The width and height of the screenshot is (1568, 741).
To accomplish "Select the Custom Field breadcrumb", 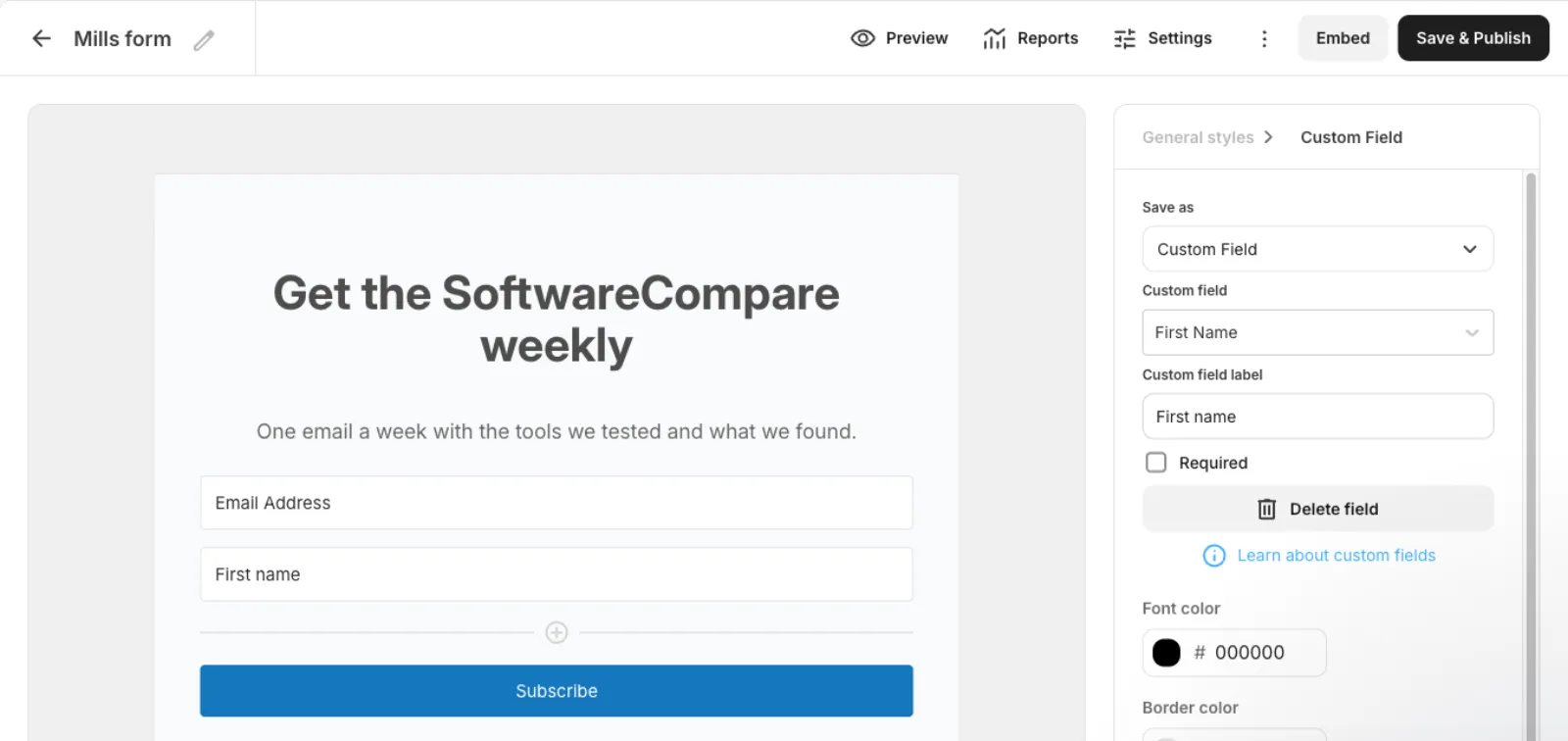I will 1351,137.
